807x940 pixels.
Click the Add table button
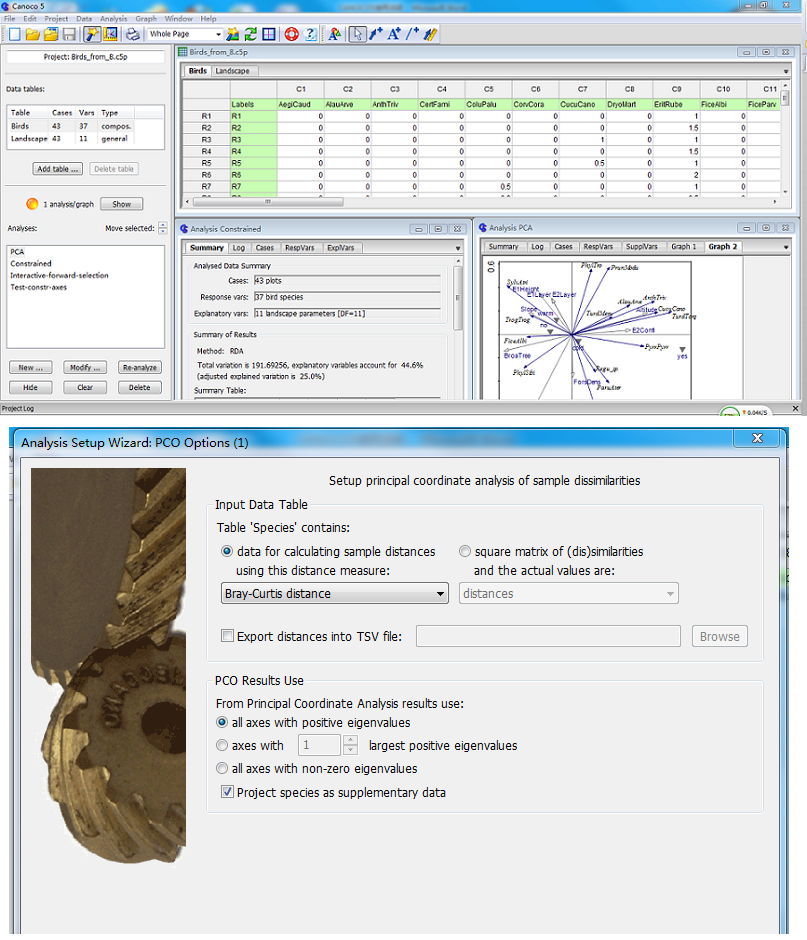pos(58,169)
